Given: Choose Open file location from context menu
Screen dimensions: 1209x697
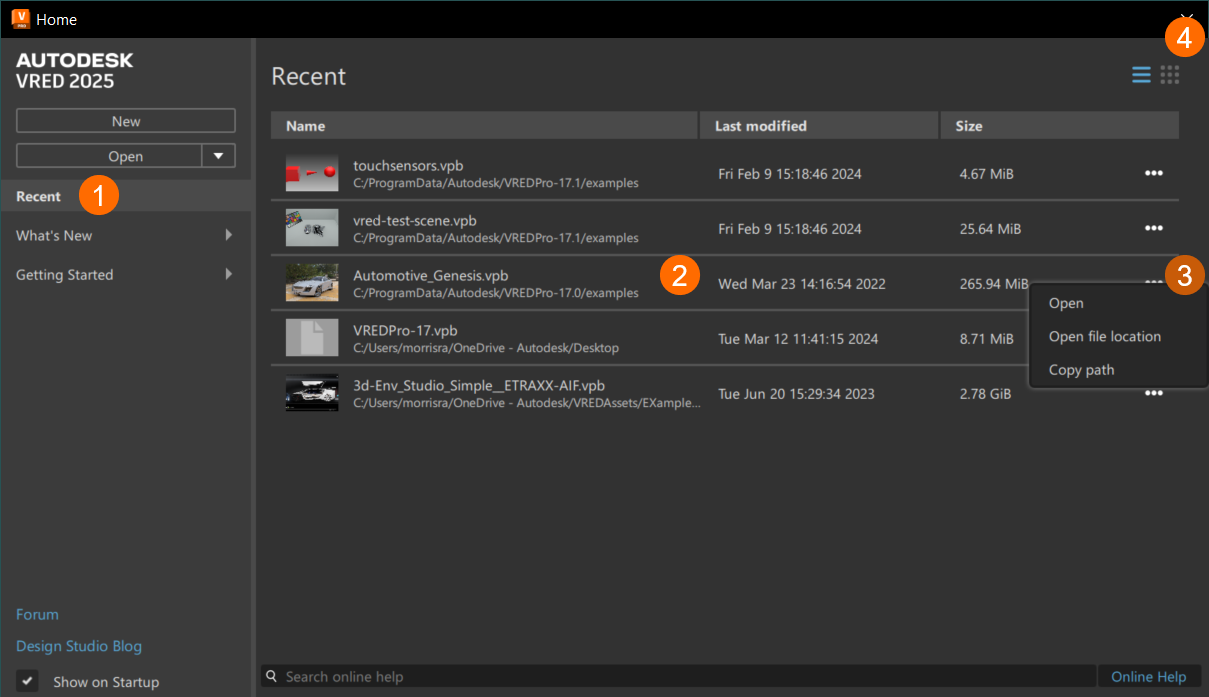Looking at the screenshot, I should click(1105, 336).
